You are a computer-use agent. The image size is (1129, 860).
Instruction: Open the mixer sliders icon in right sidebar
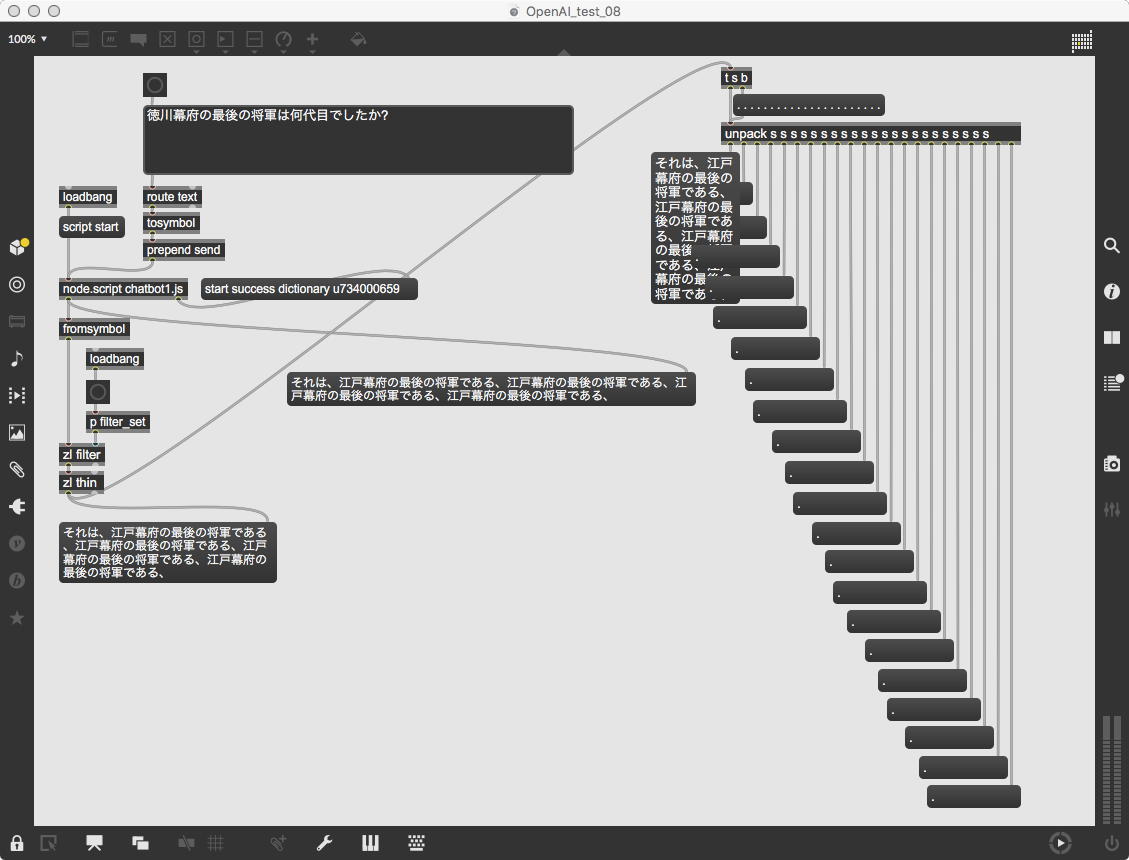[1112, 509]
